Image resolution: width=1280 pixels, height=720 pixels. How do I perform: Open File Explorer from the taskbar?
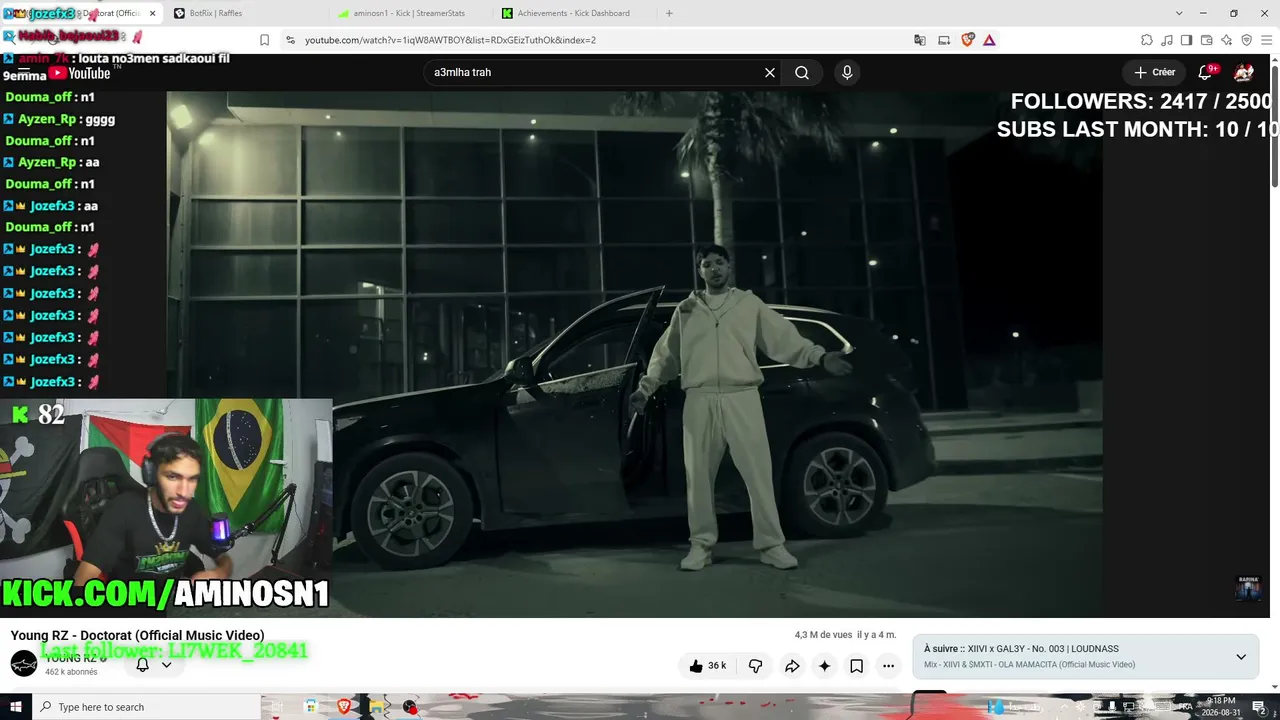pyautogui.click(x=377, y=707)
